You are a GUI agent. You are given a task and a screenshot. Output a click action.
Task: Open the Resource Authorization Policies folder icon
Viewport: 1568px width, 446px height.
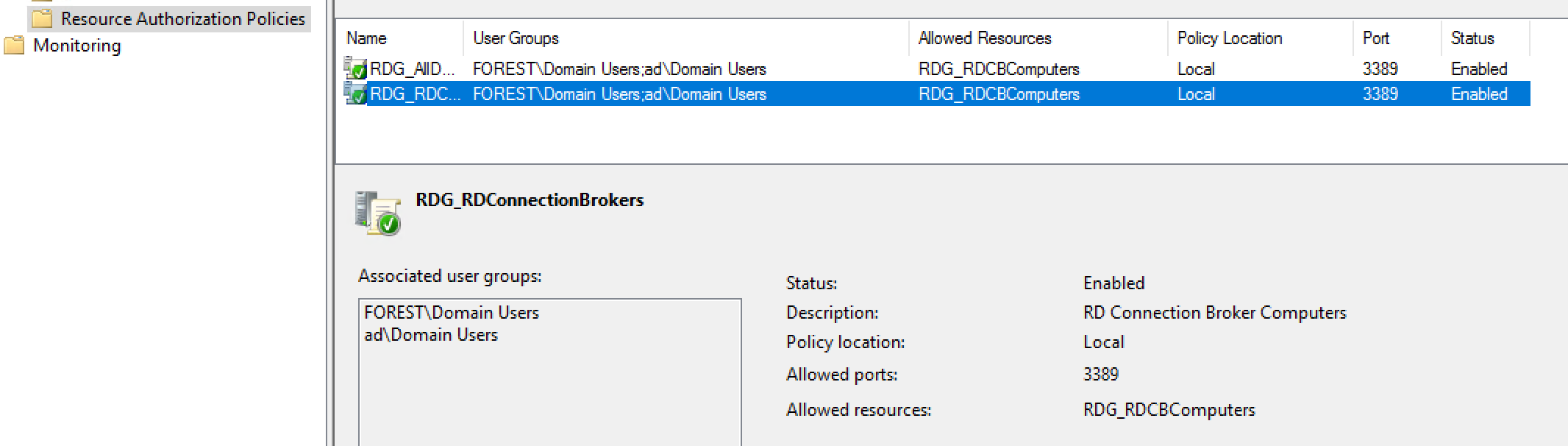(x=42, y=18)
